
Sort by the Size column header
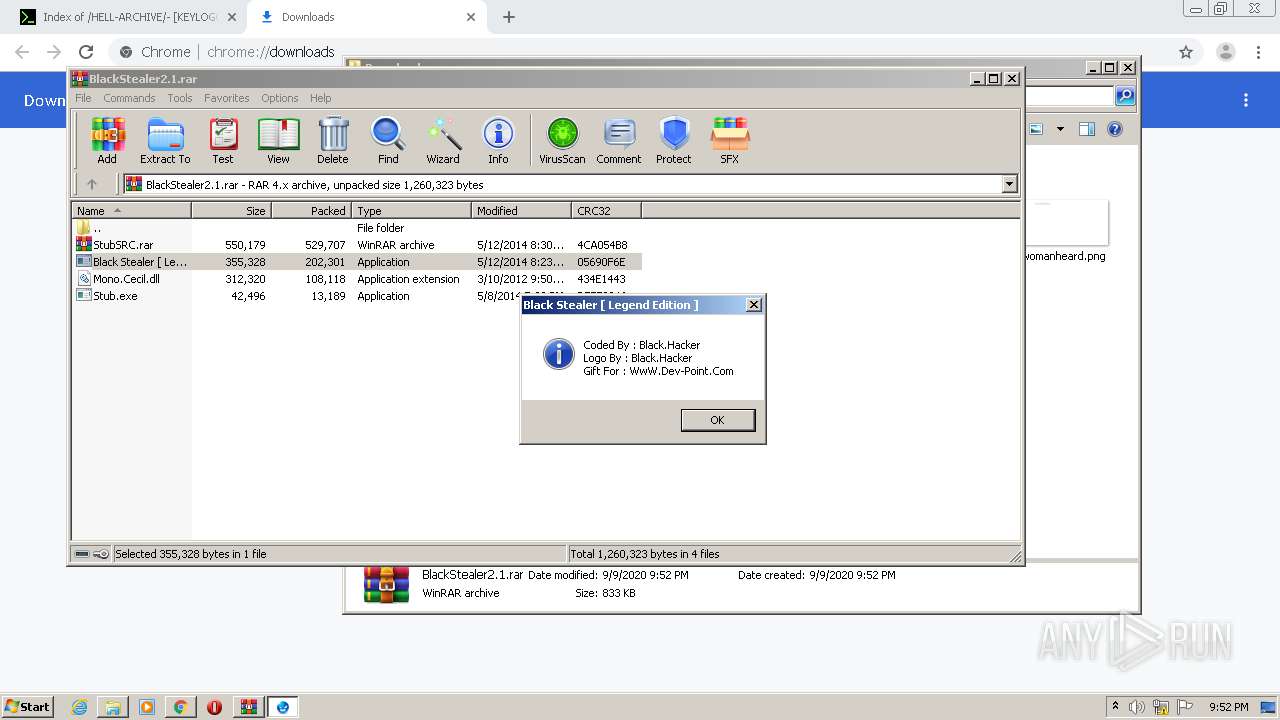pyautogui.click(x=231, y=210)
